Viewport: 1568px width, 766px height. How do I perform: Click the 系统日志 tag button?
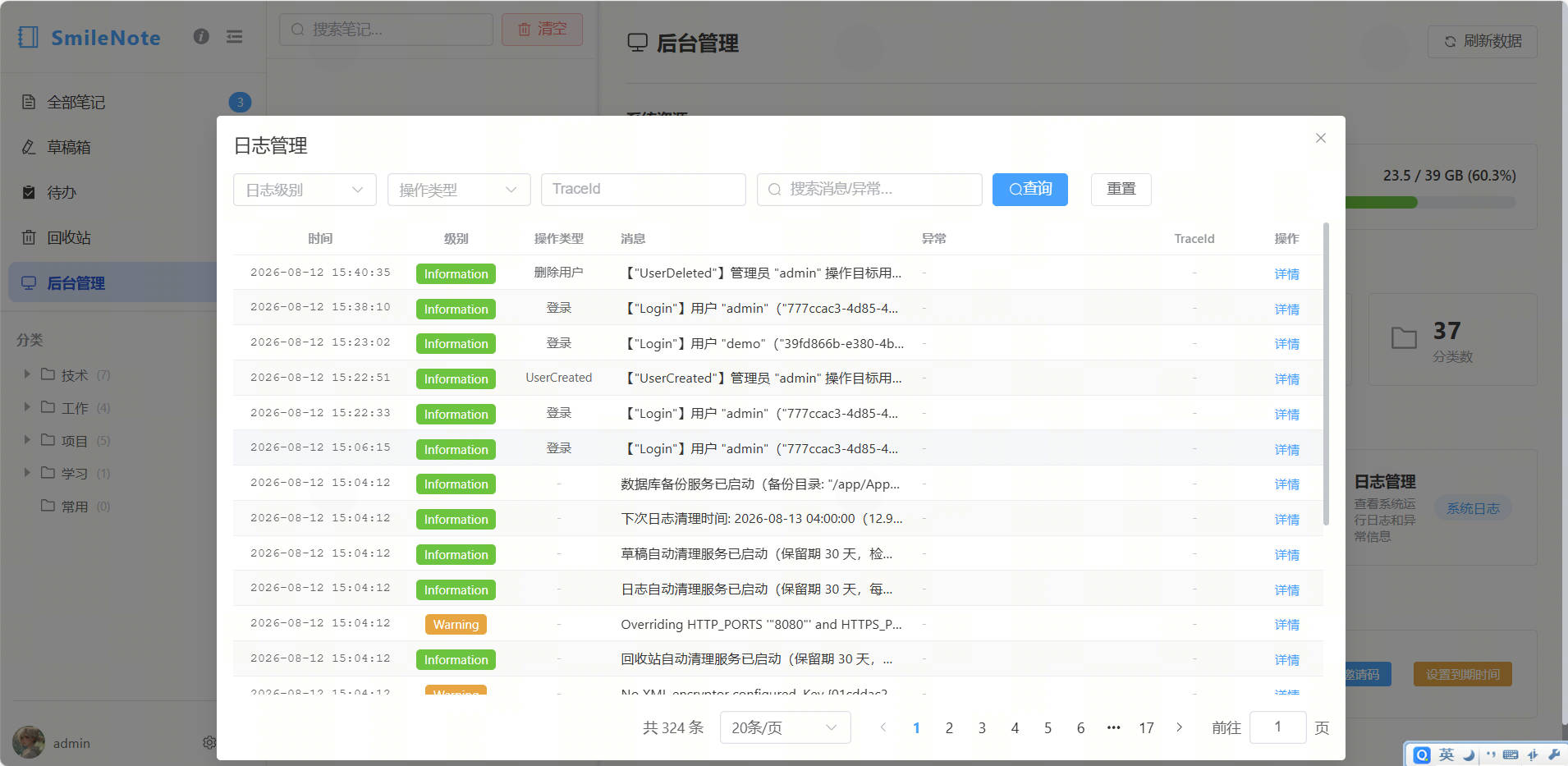click(1473, 509)
